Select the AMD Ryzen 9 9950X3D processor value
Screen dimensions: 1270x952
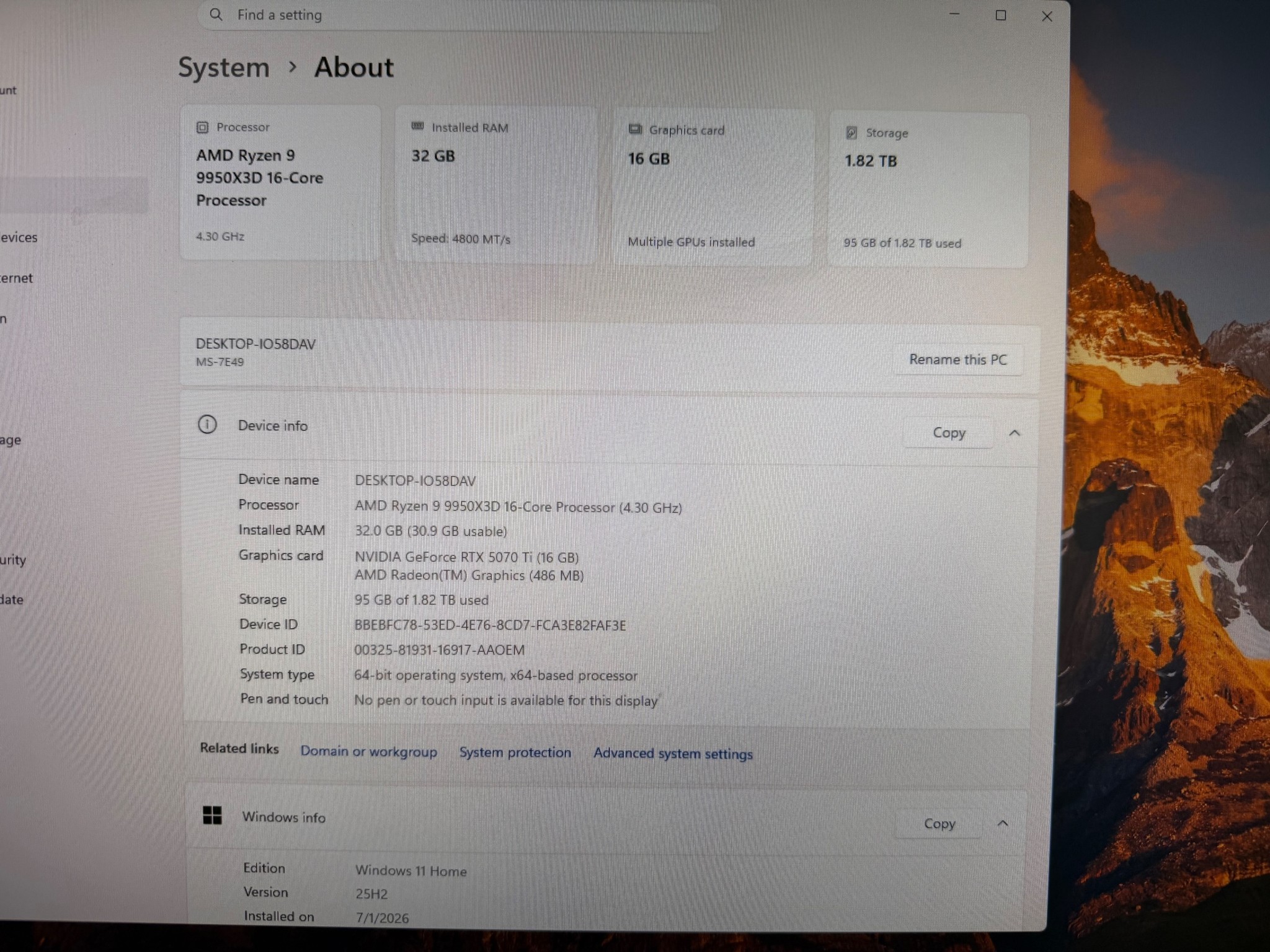pos(518,507)
